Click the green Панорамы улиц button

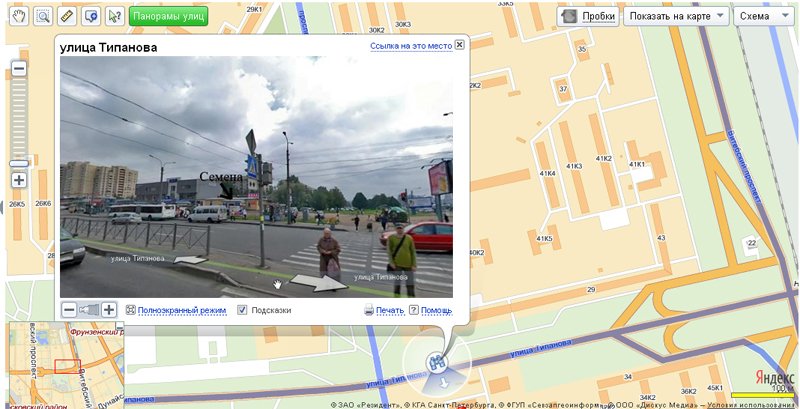[x=169, y=16]
